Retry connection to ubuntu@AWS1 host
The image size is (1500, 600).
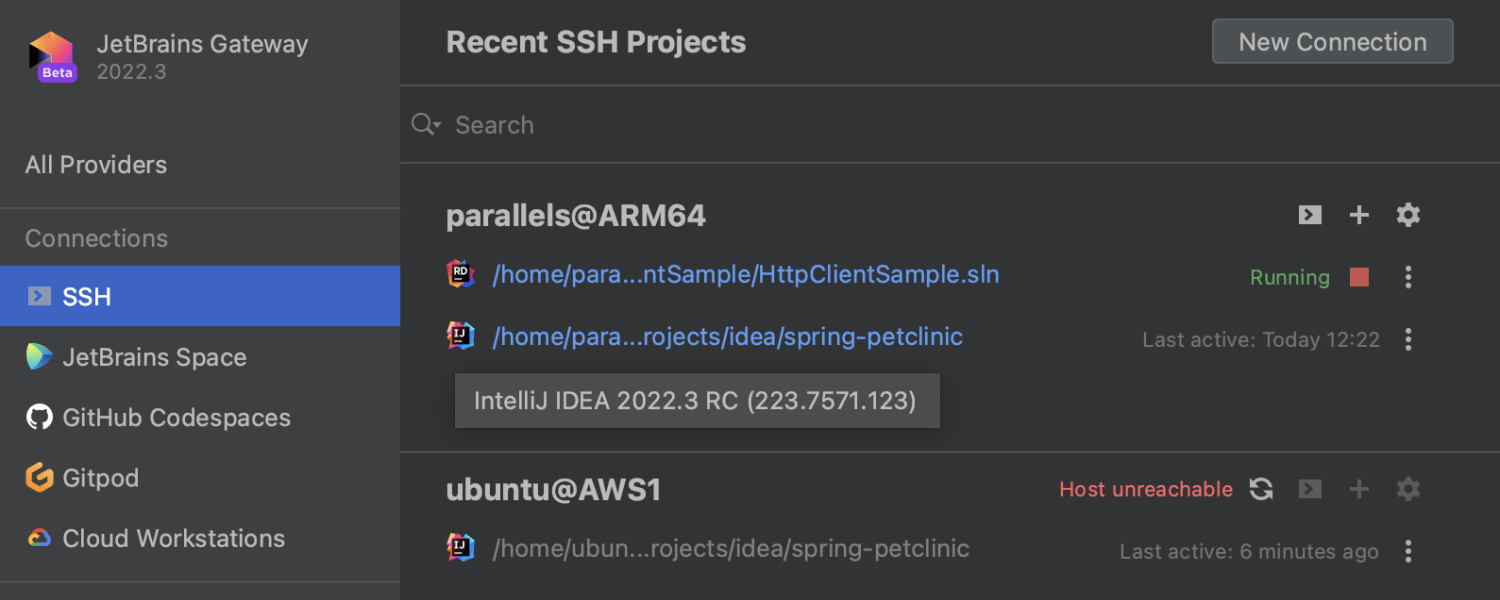tap(1261, 489)
